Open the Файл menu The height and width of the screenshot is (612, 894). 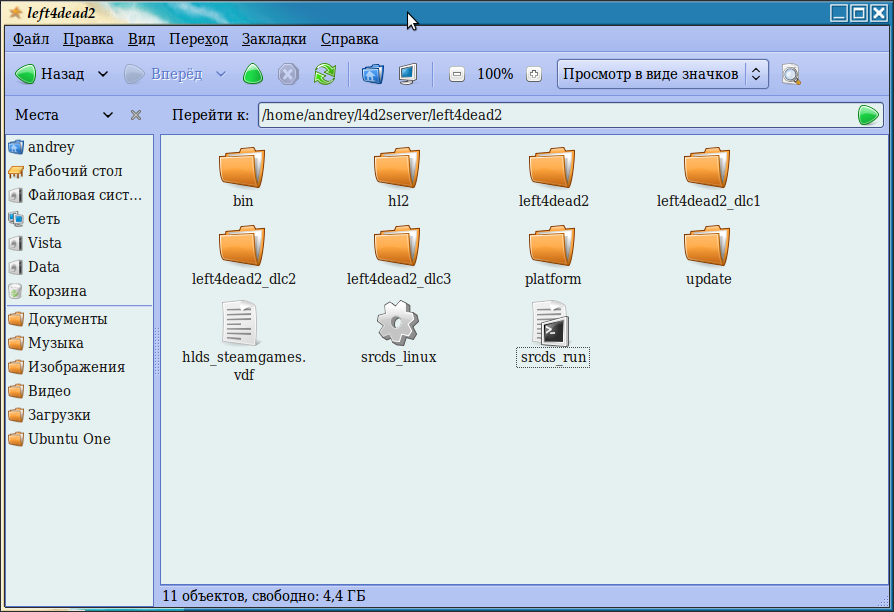(x=31, y=39)
